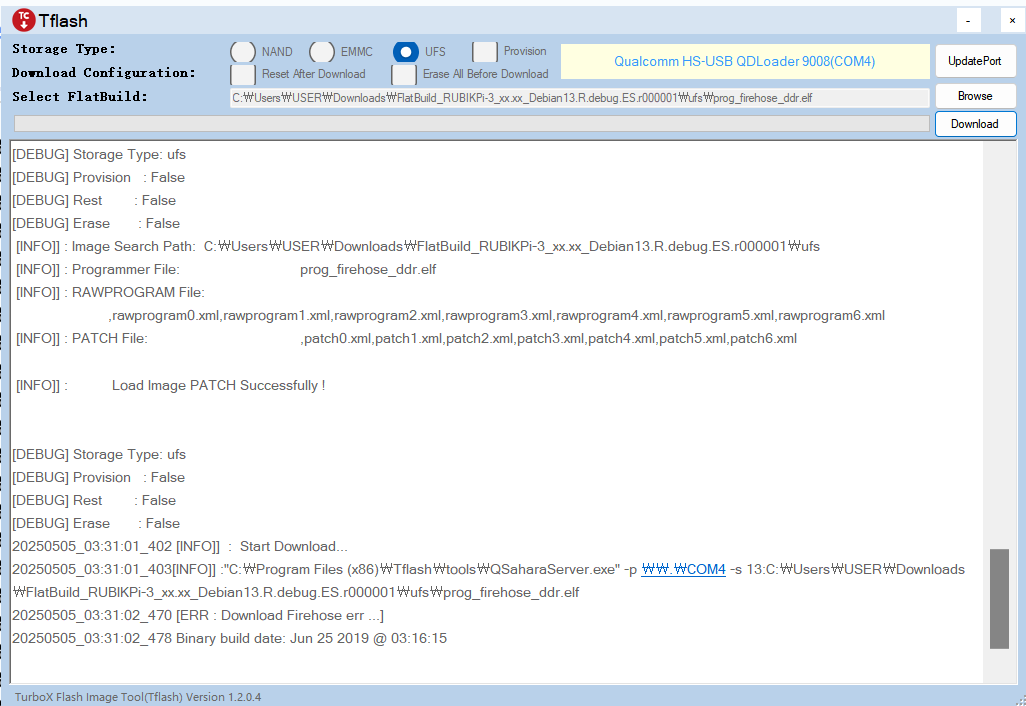Minimize the Tflash window
1026x706 pixels.
[968, 20]
